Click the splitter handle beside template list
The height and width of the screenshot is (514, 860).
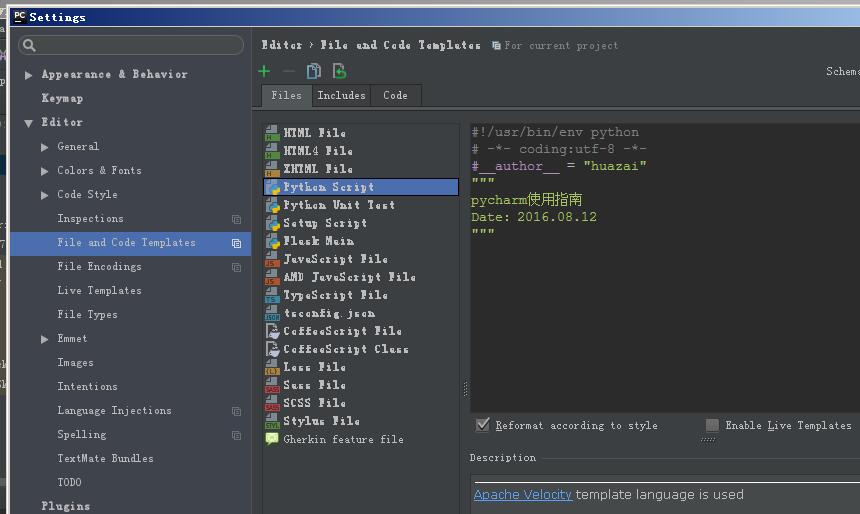click(465, 388)
